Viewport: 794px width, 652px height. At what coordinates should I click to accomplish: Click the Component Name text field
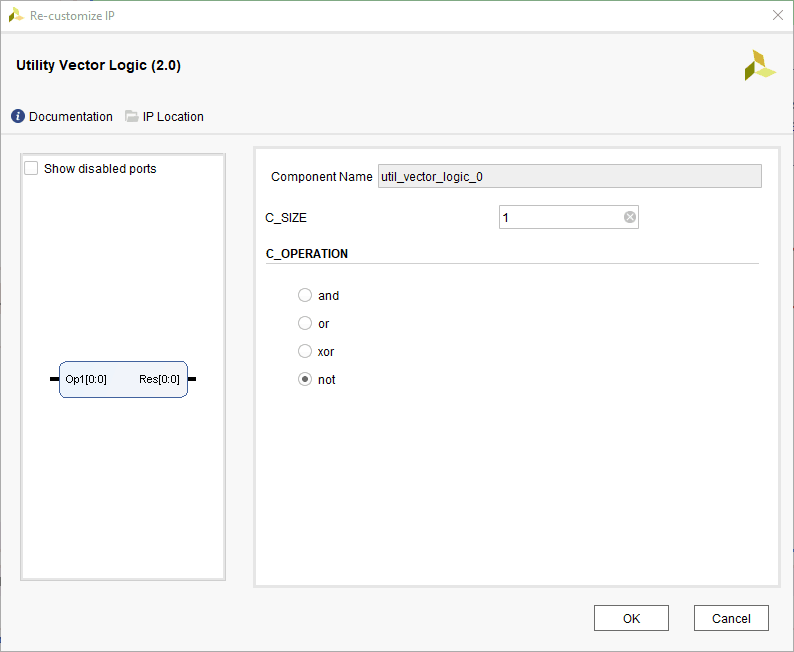click(x=569, y=177)
